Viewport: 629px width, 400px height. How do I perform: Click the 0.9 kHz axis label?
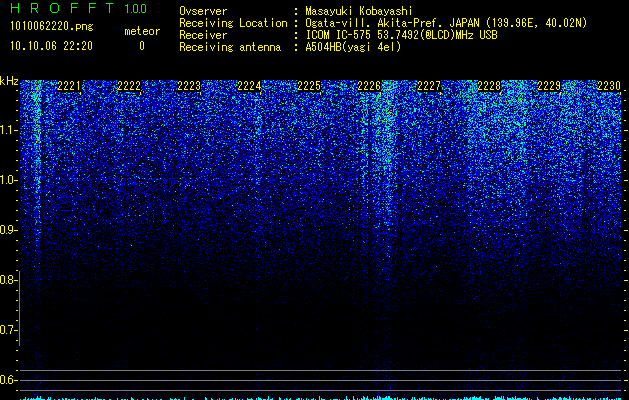click(x=8, y=230)
